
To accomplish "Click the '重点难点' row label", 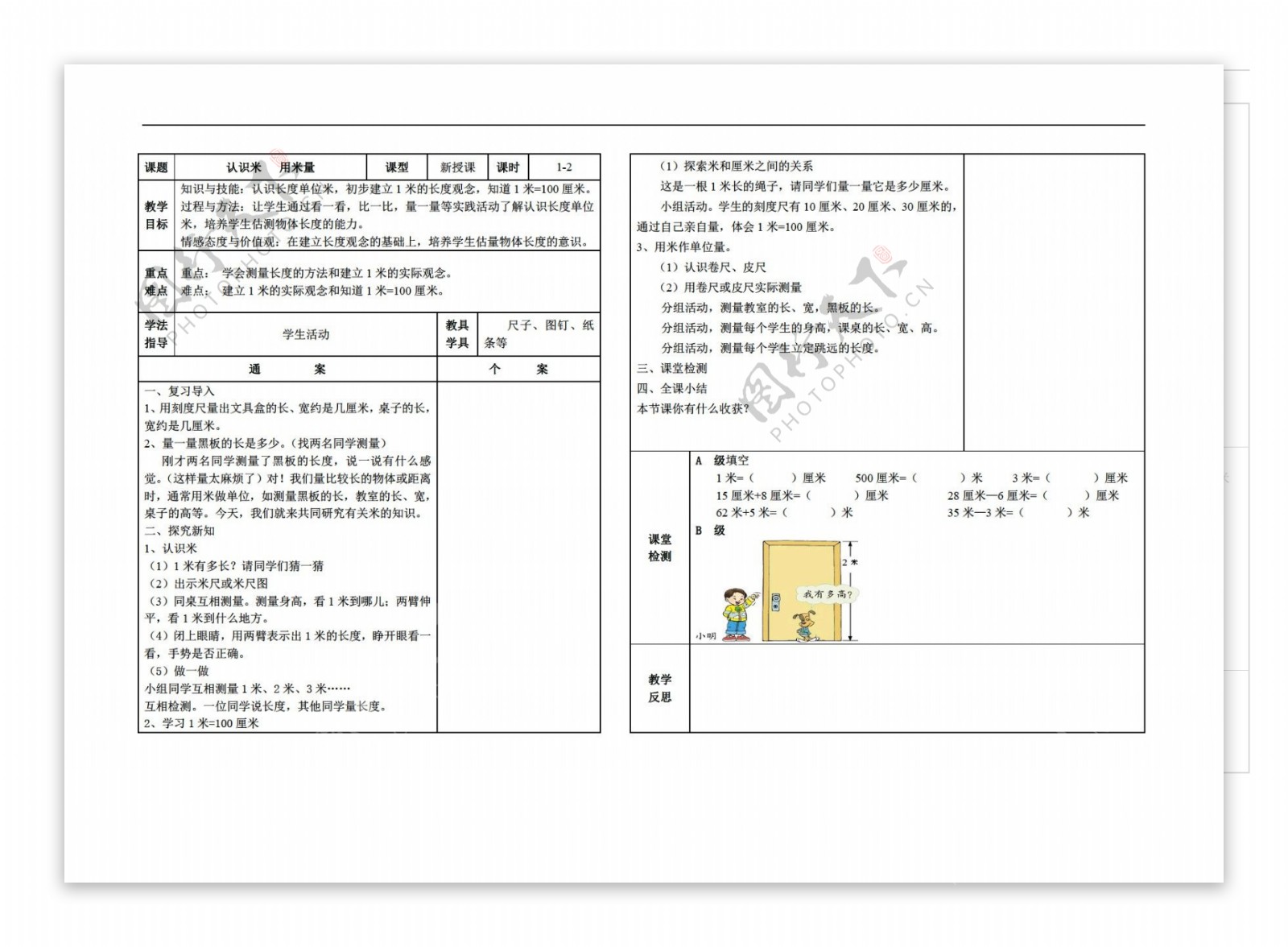I will (x=156, y=282).
